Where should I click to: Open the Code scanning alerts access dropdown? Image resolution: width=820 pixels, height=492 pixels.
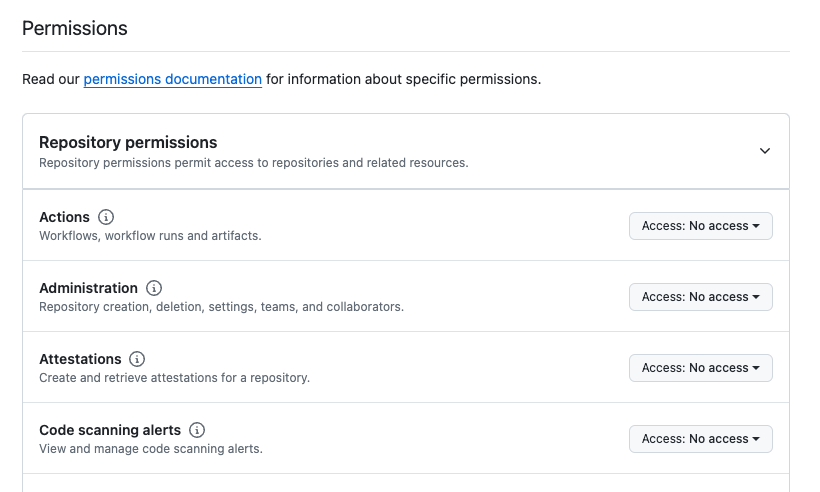coord(700,439)
